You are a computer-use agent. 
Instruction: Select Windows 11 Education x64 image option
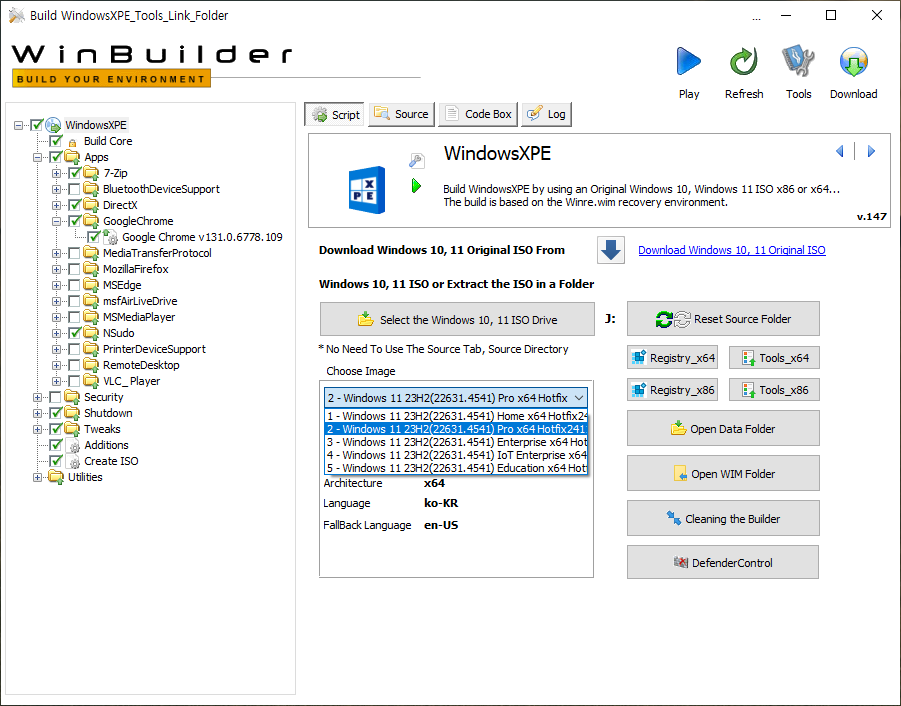456,468
